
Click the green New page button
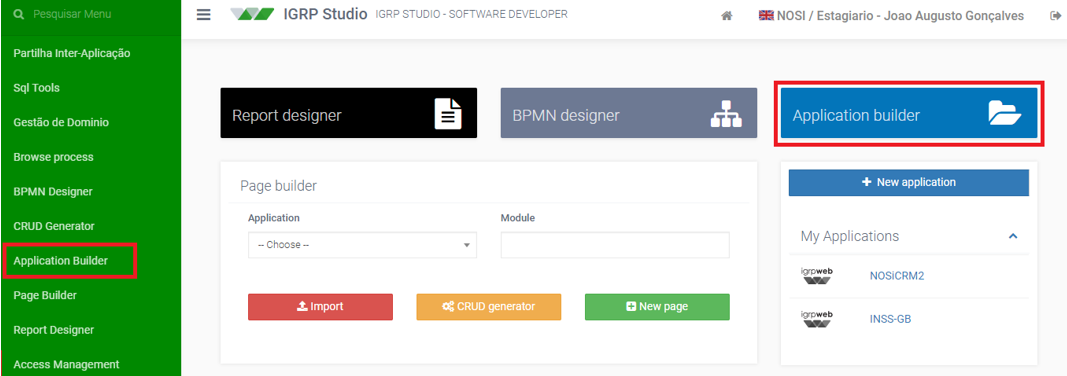pyautogui.click(x=657, y=307)
